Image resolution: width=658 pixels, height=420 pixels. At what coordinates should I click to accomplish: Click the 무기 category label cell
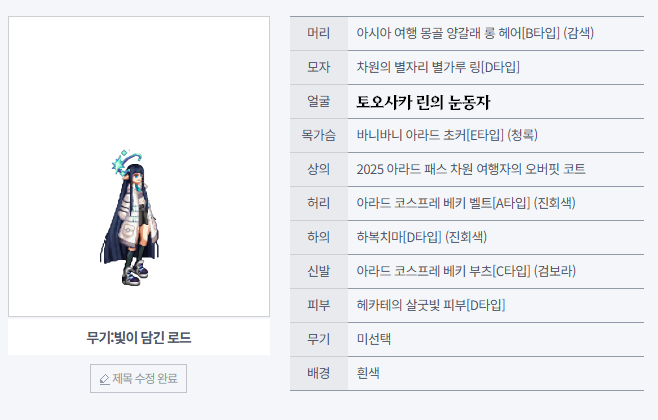[x=319, y=339]
